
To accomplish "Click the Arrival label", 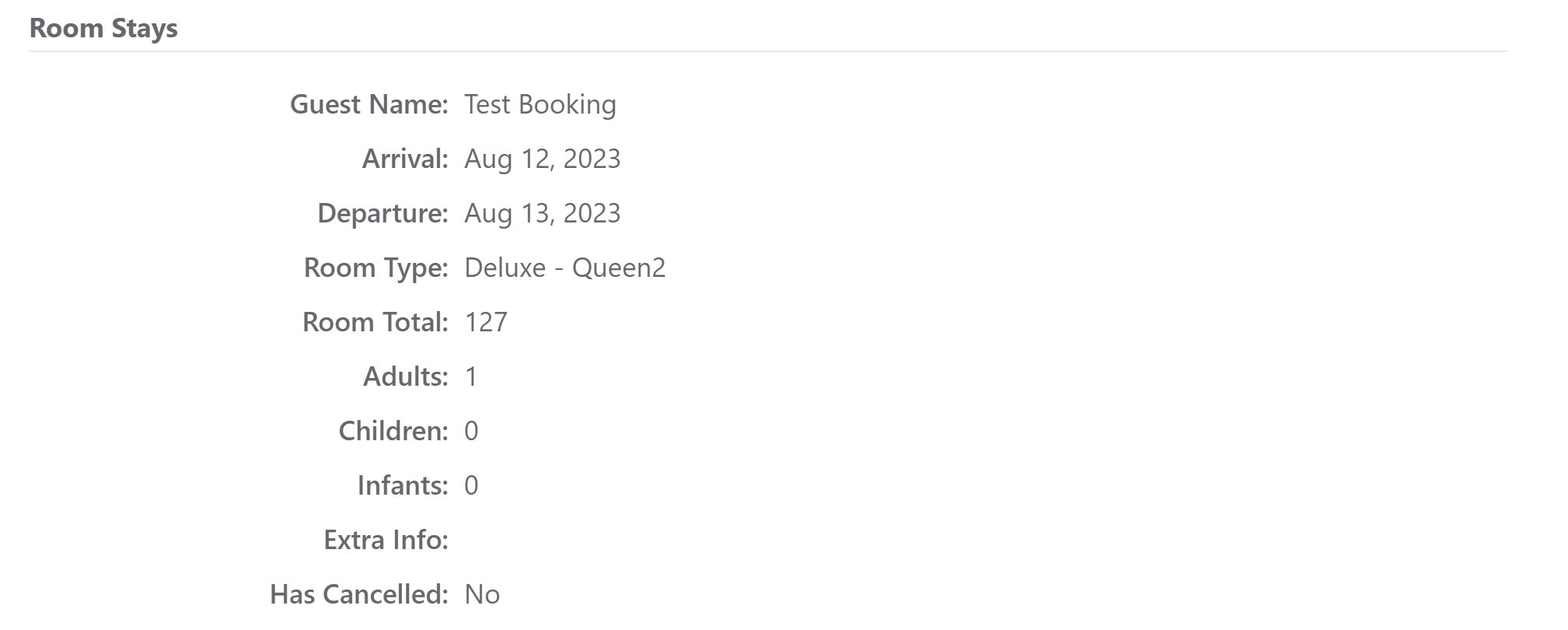I will [x=405, y=159].
